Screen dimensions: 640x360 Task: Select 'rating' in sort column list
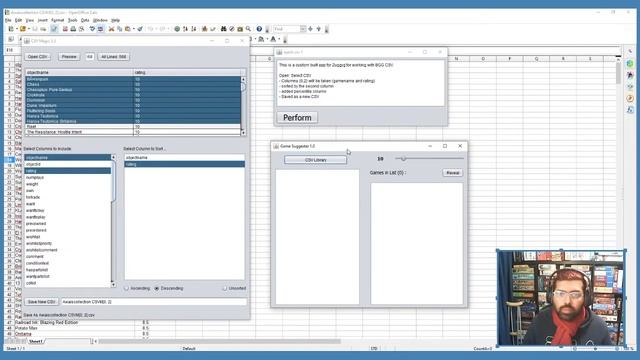click(x=184, y=164)
